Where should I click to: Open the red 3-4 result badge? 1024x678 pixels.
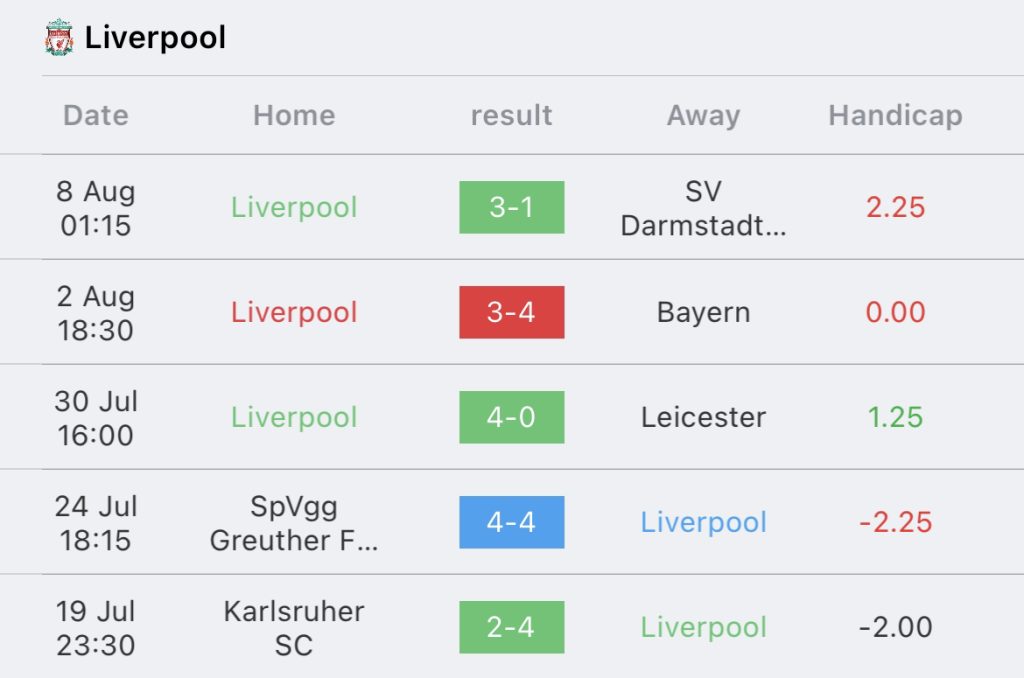coord(511,312)
